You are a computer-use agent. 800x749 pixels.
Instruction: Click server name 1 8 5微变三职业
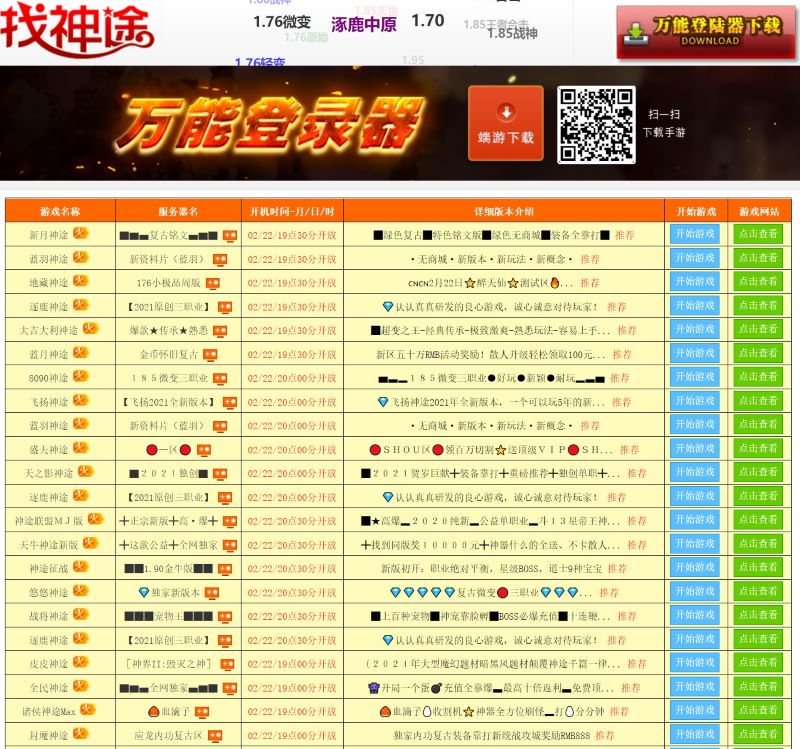tap(170, 378)
